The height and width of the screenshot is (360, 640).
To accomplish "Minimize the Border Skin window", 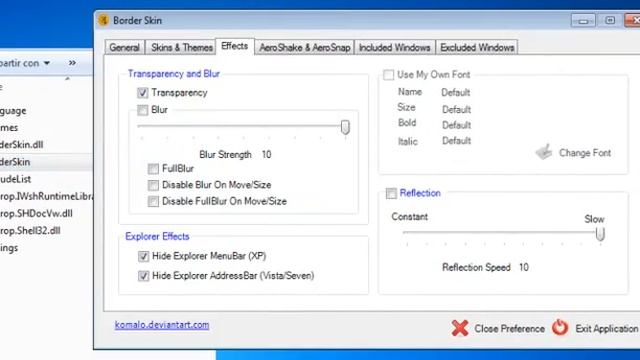I will (583, 20).
